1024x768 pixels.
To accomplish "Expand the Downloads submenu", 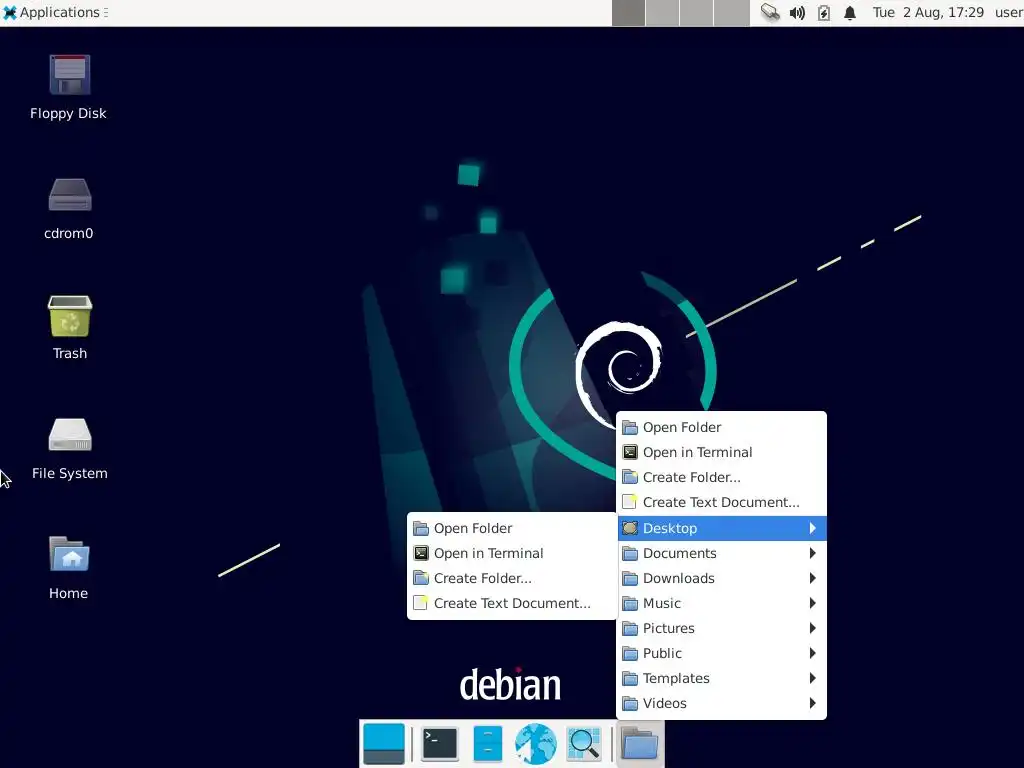I will coord(722,578).
